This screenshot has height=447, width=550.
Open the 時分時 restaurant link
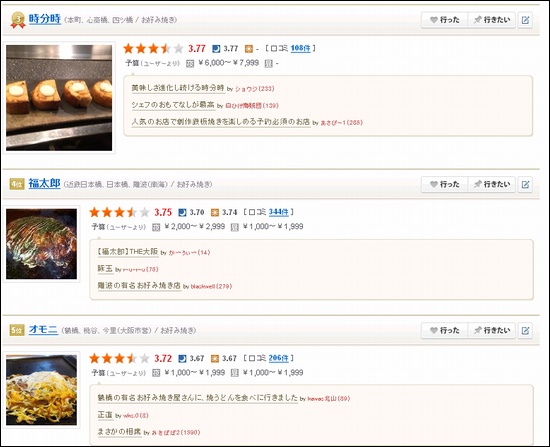tap(45, 19)
